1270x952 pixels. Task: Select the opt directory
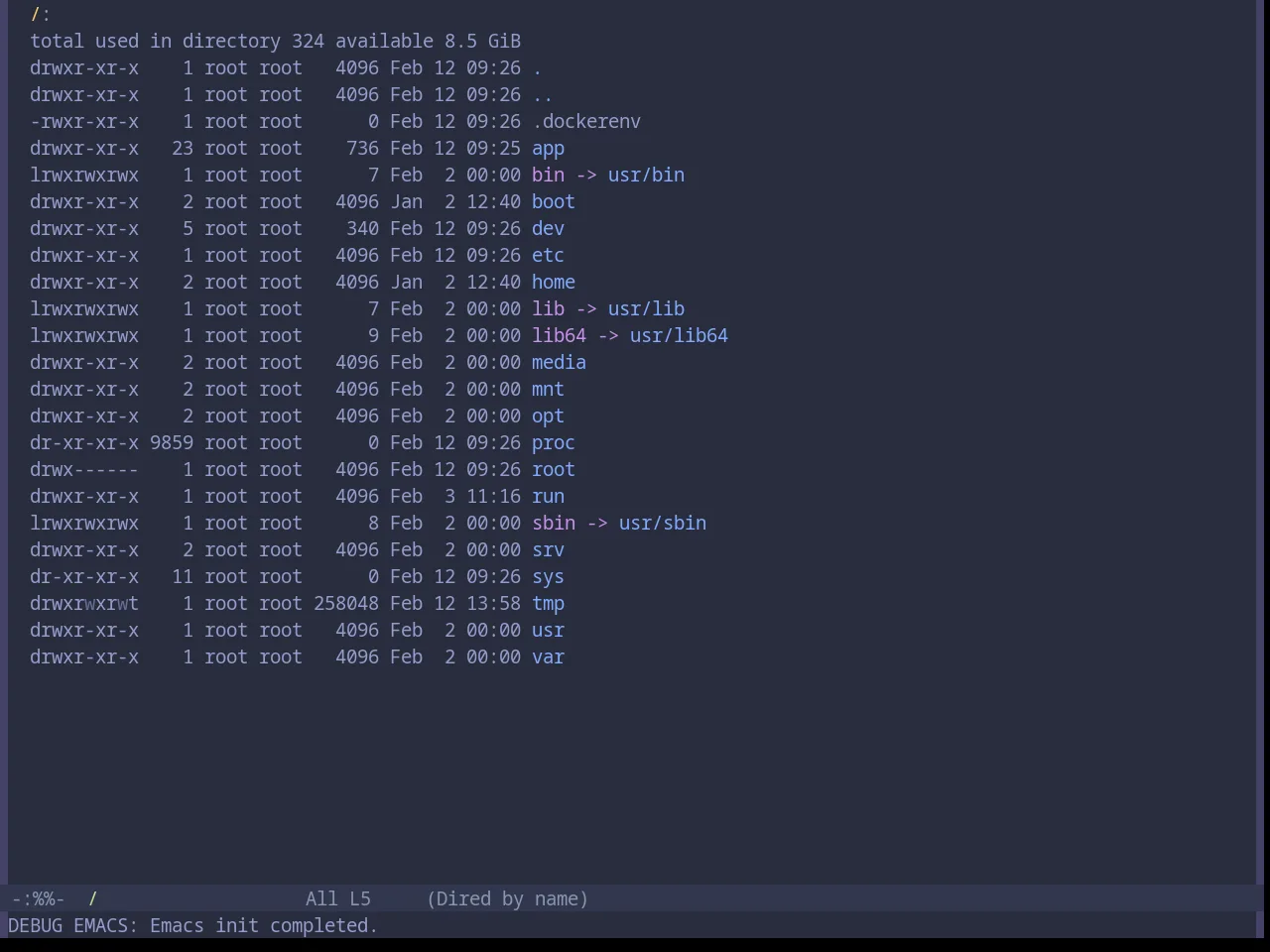point(548,416)
